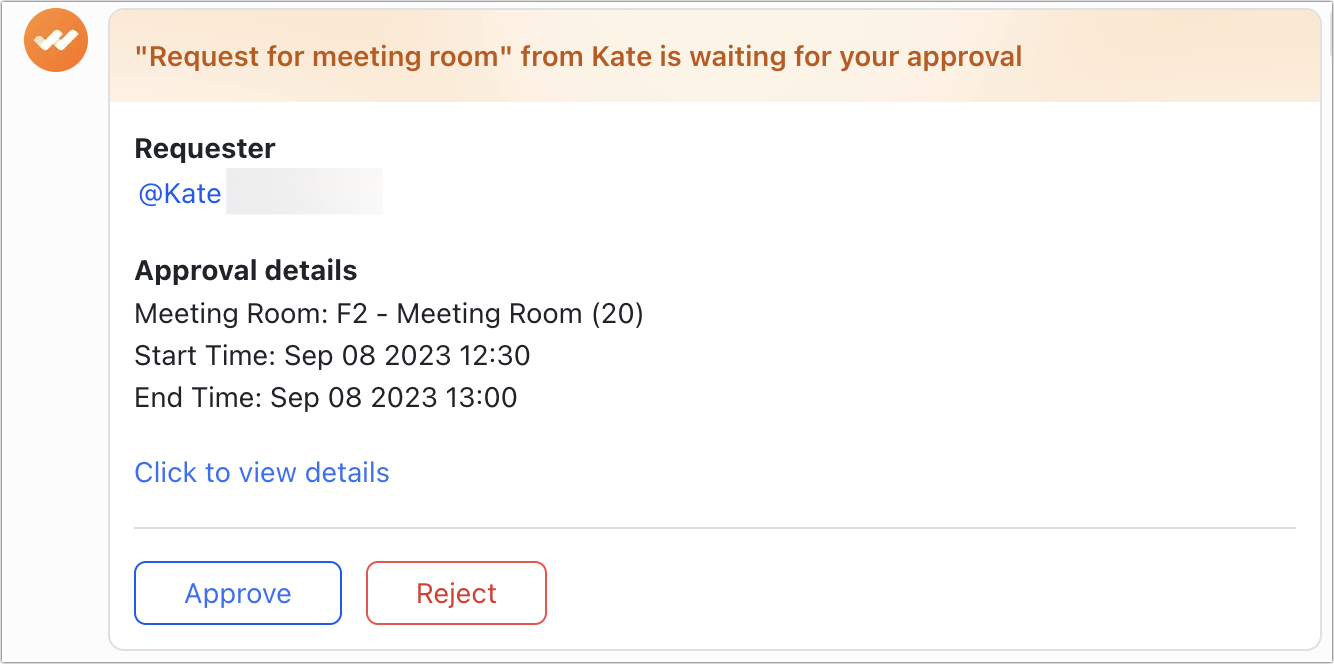Click the Requester section label
1334x664 pixels.
pos(204,148)
